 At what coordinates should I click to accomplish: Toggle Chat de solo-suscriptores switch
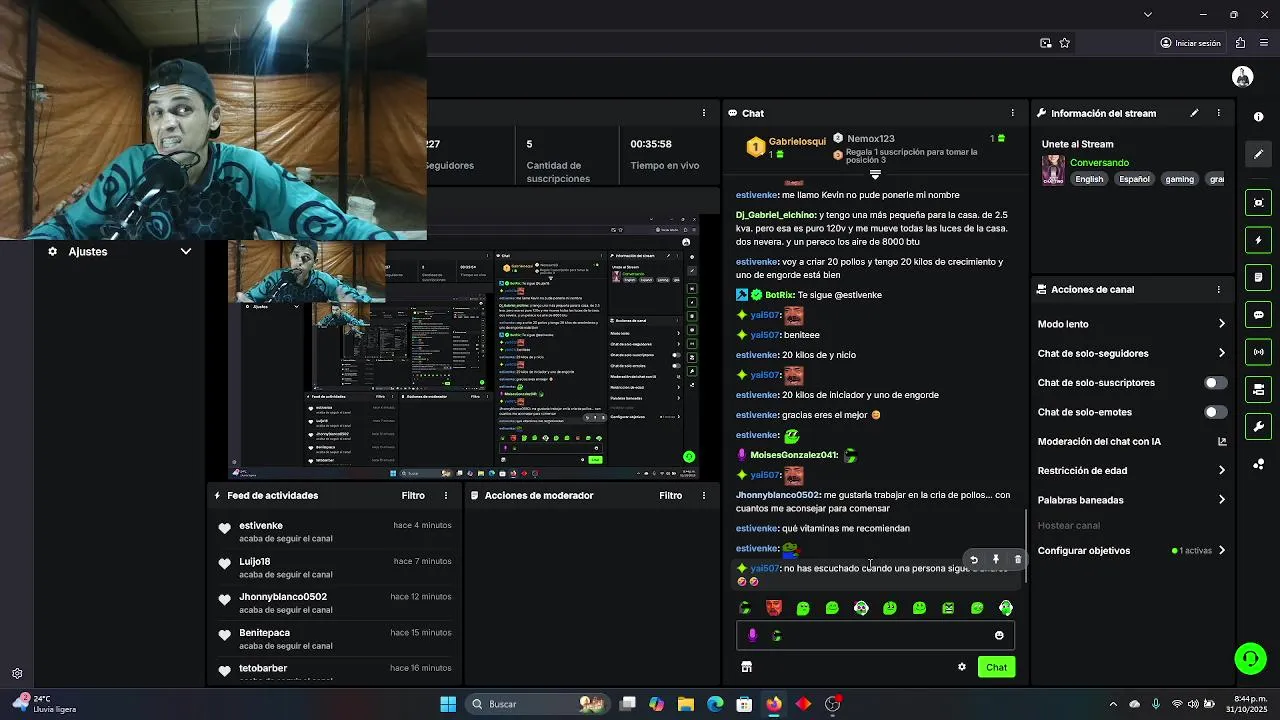pyautogui.click(x=1215, y=383)
